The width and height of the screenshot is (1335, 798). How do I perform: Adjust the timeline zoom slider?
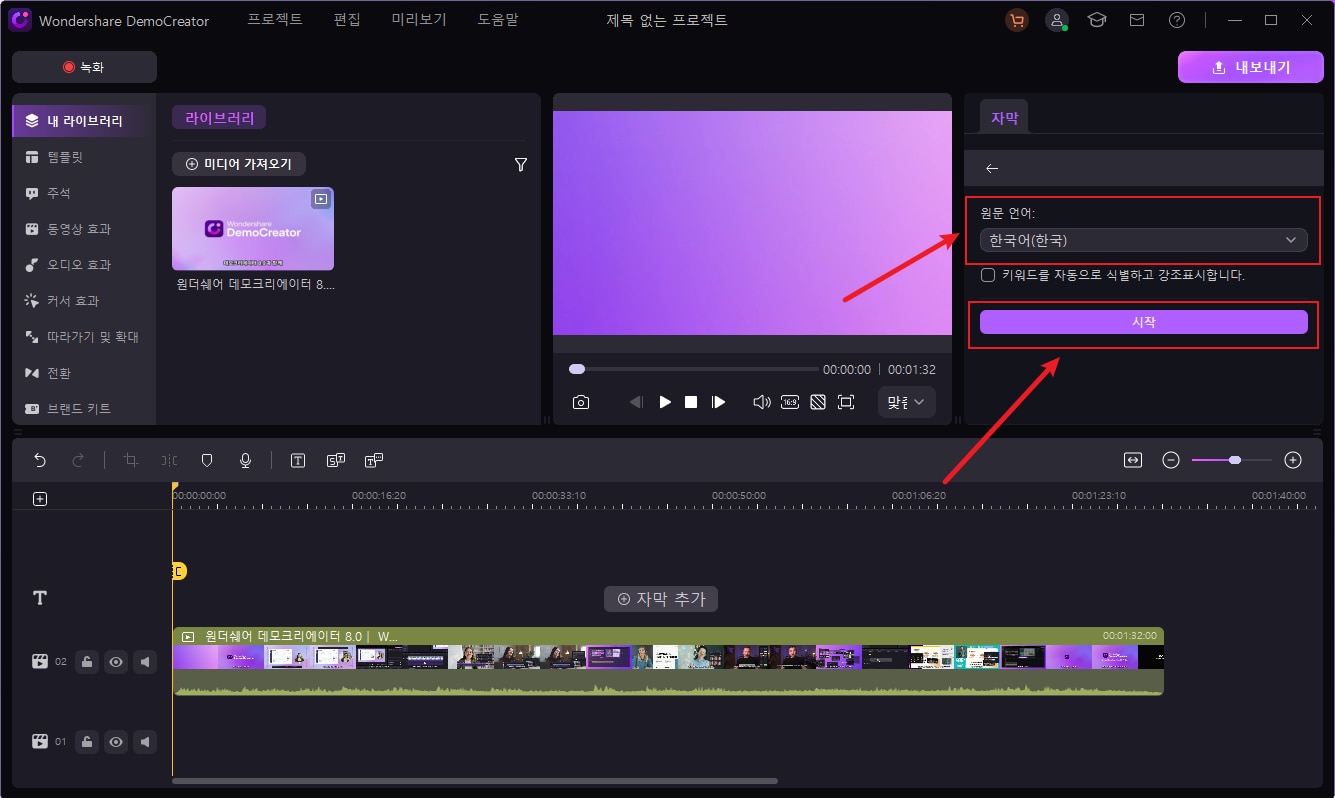pos(1232,460)
